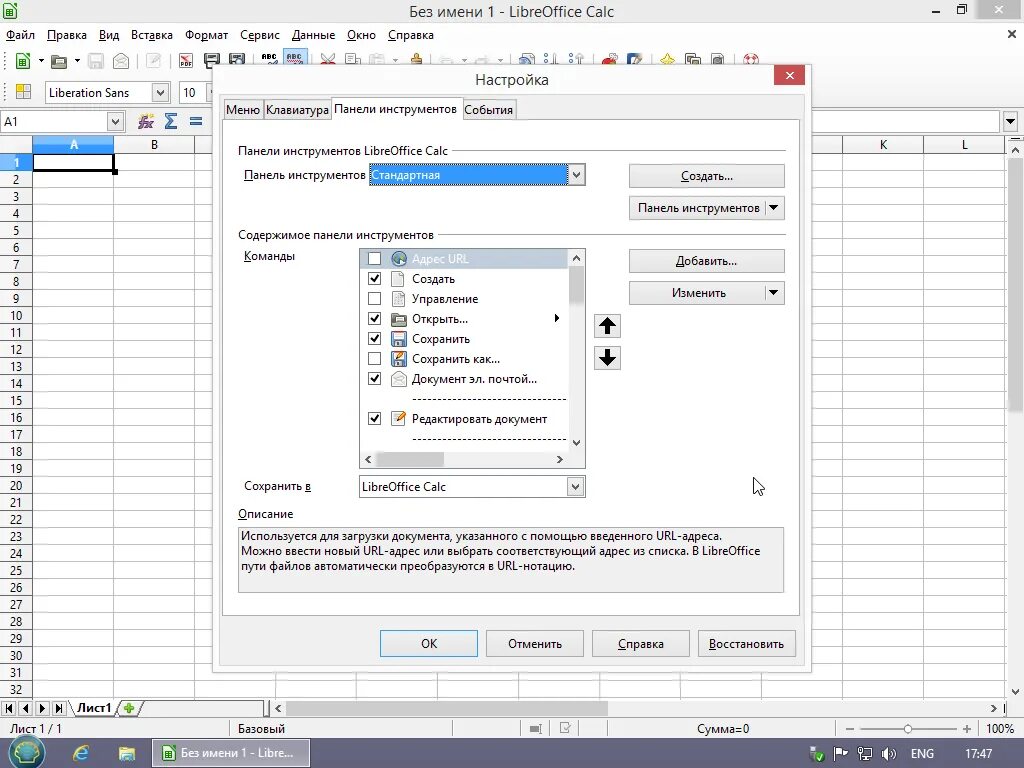
Task: Click the Open folder icon in the toolbar
Action: [x=59, y=61]
